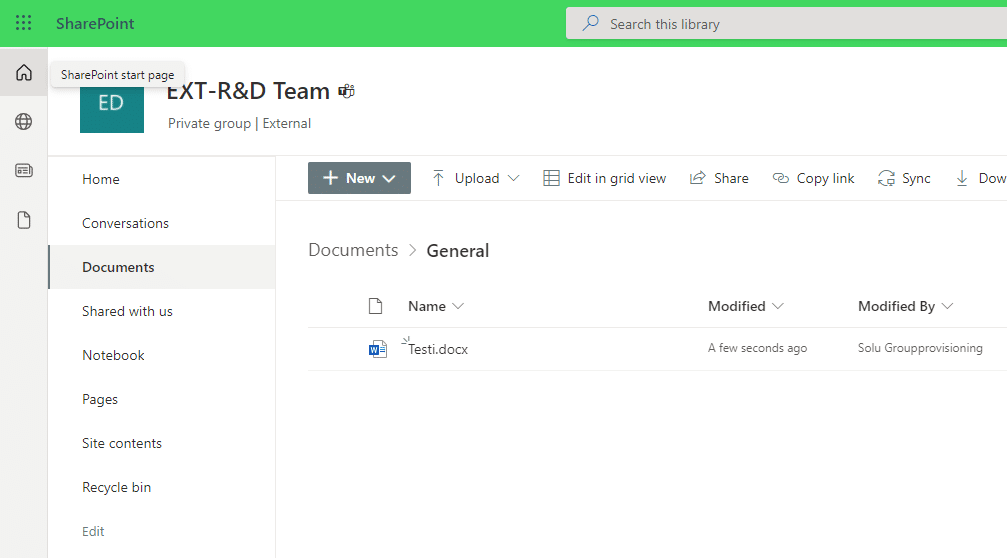Open Recycle bin navigation item
The width and height of the screenshot is (1007, 558).
pyautogui.click(x=116, y=487)
